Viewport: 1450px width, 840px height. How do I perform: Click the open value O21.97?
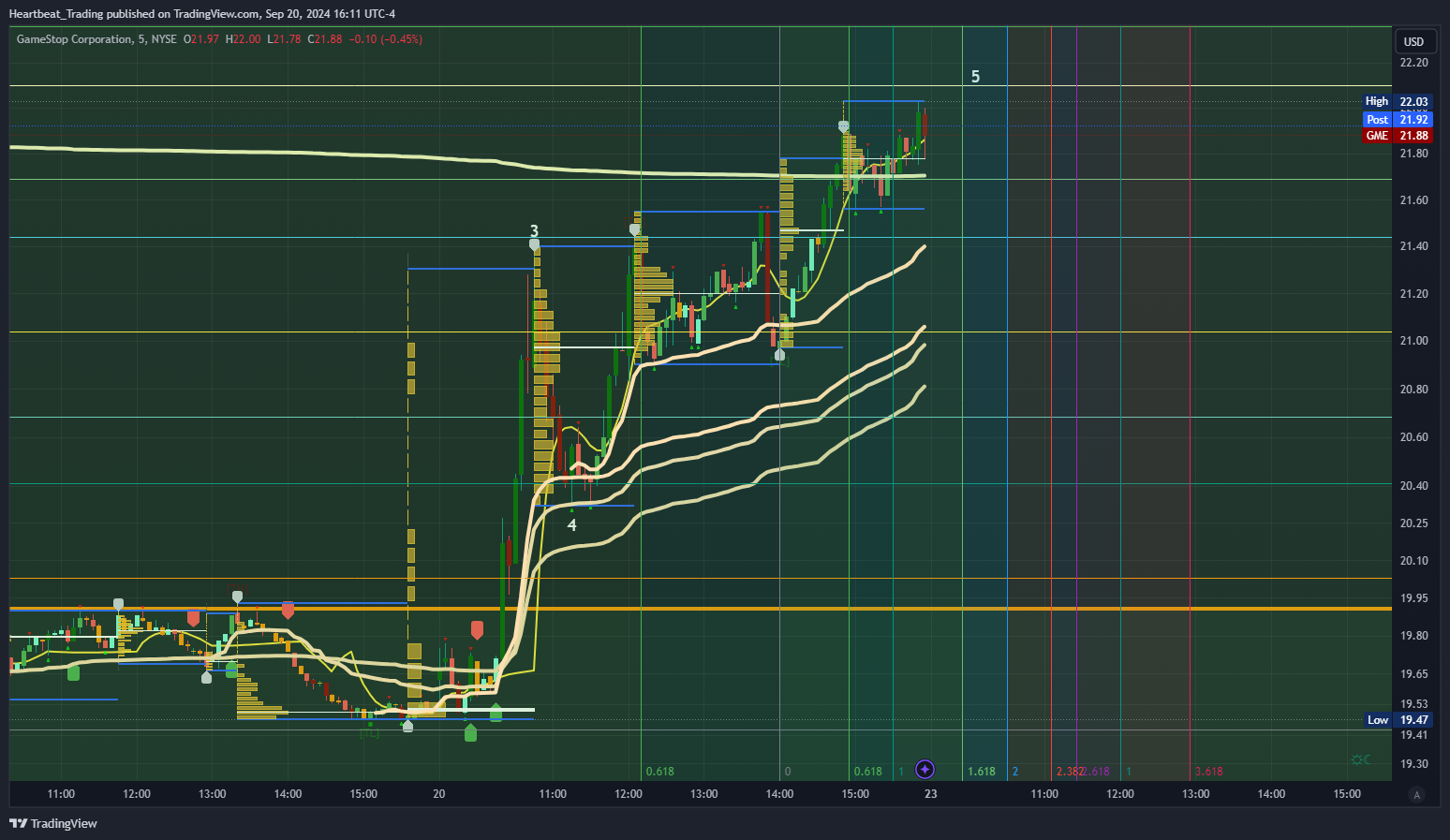click(201, 39)
